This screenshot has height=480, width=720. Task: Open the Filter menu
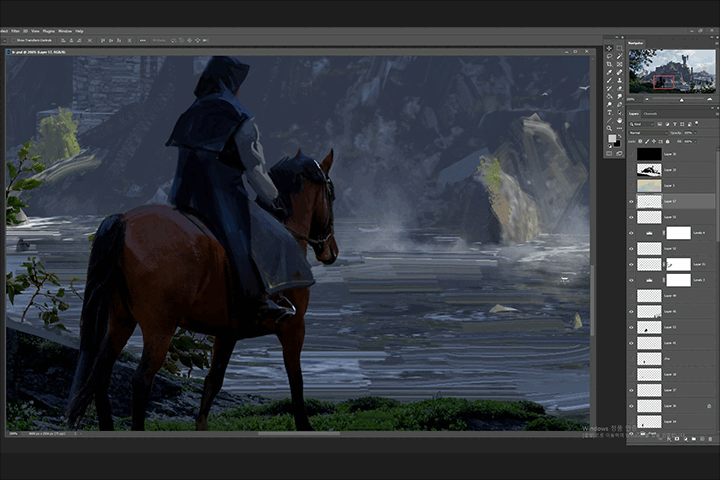coord(15,31)
